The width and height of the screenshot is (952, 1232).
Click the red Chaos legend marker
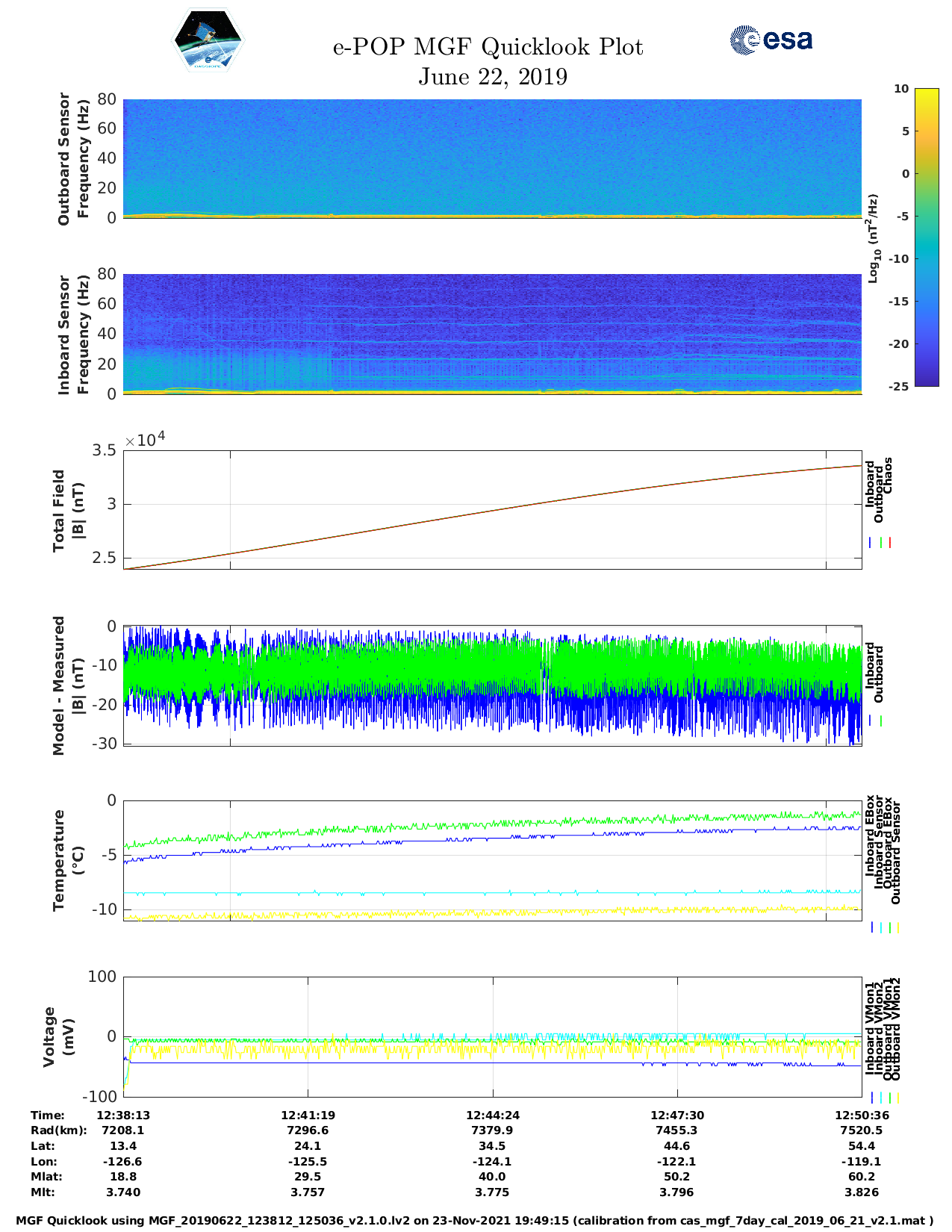pos(890,543)
